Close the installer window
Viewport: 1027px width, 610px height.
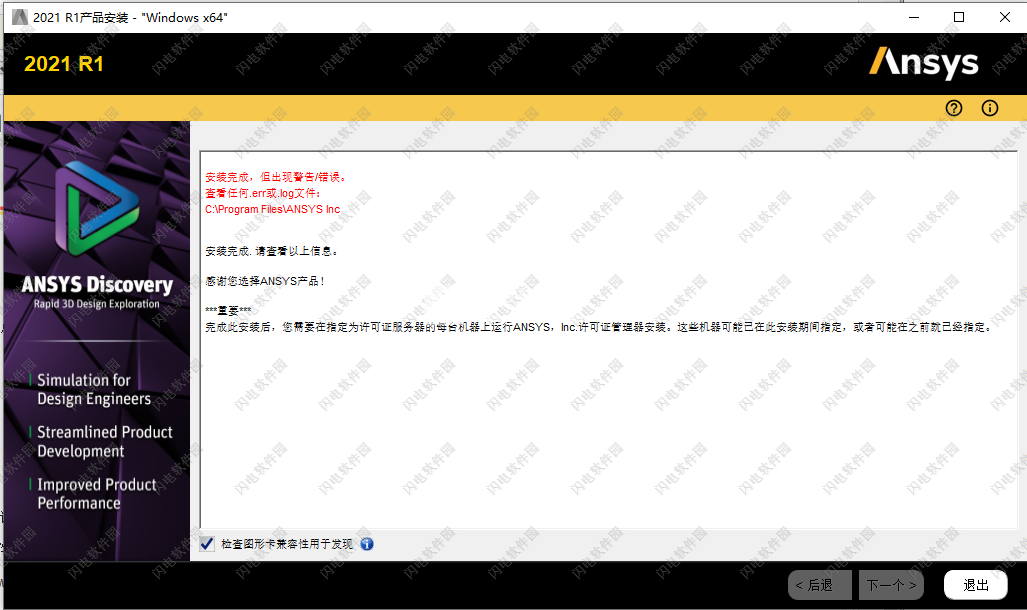point(1005,17)
